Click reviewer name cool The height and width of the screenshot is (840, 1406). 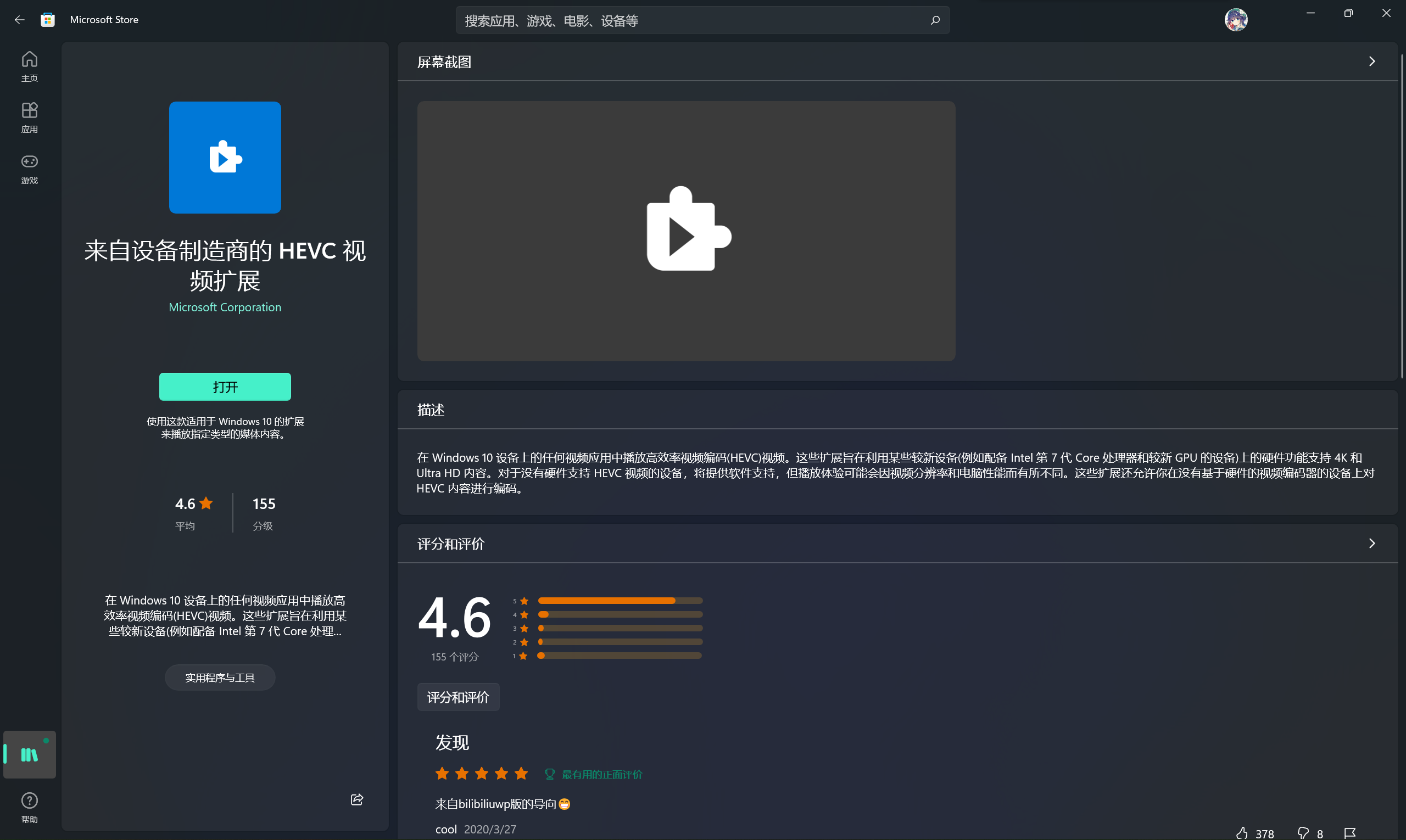[445, 829]
